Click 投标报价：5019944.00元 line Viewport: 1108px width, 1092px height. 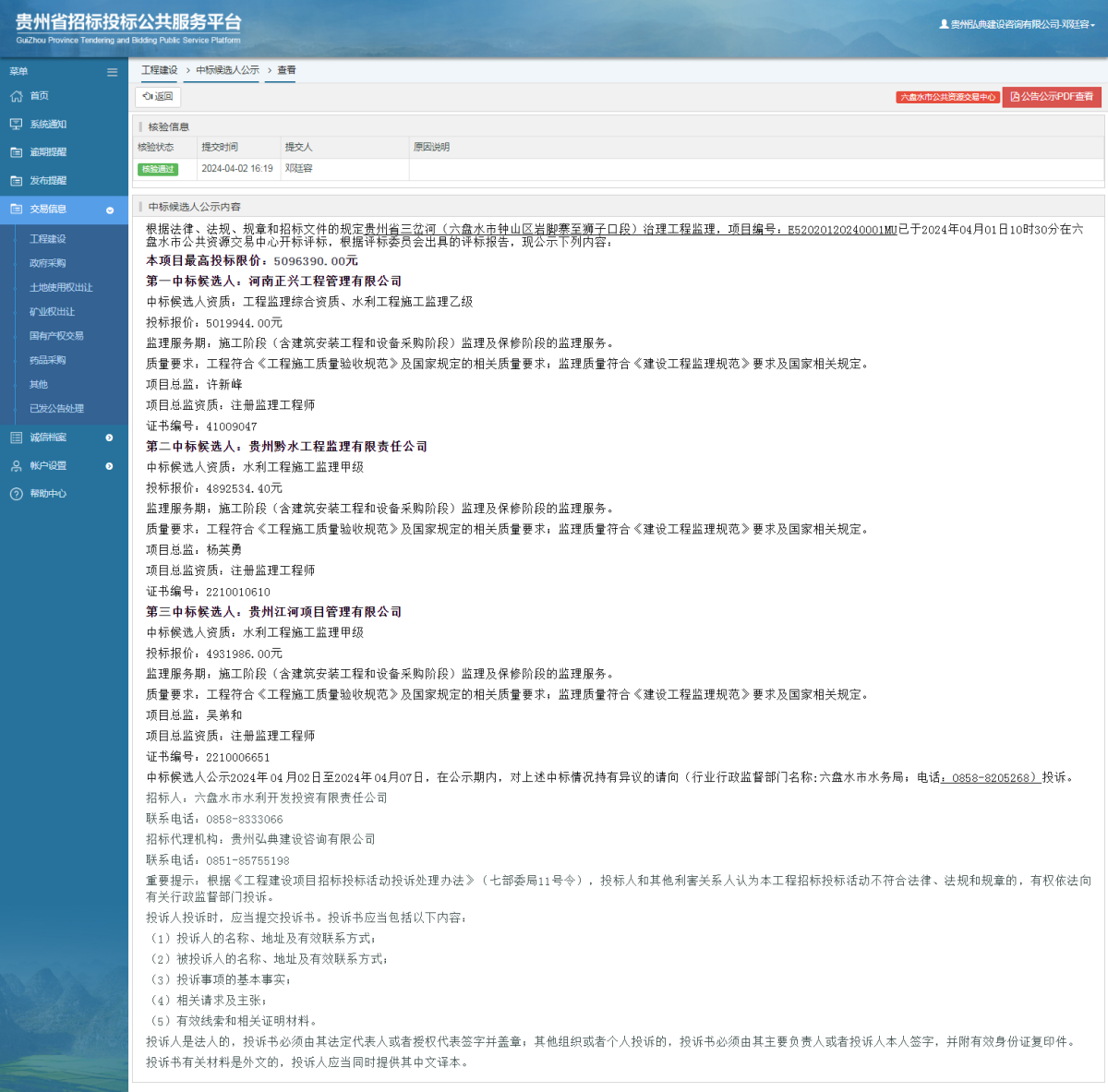pos(214,323)
